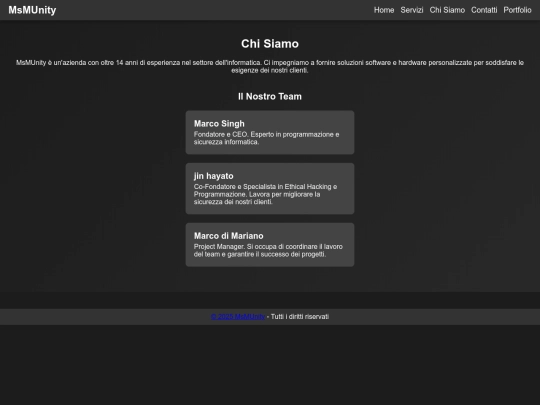This screenshot has height=405, width=540.
Task: Click the Fondatore e CEO description text
Action: (x=267, y=138)
